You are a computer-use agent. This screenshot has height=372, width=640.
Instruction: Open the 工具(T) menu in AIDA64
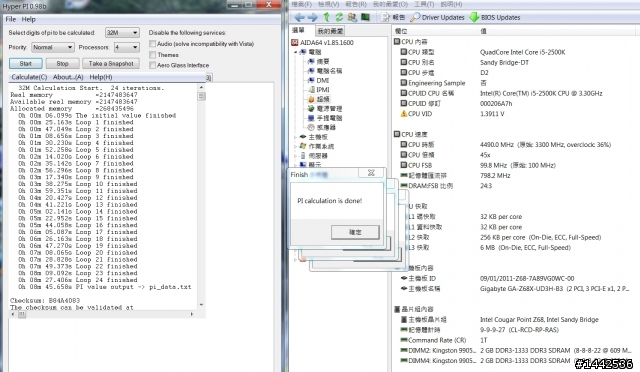(424, 4)
